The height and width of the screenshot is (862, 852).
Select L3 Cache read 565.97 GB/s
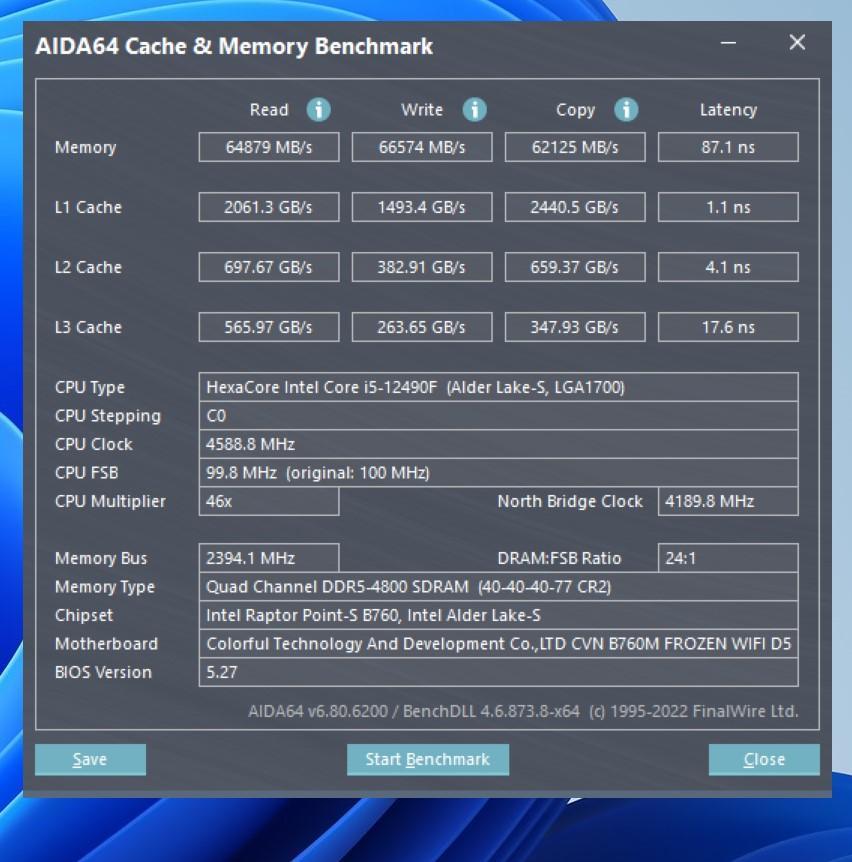[269, 327]
